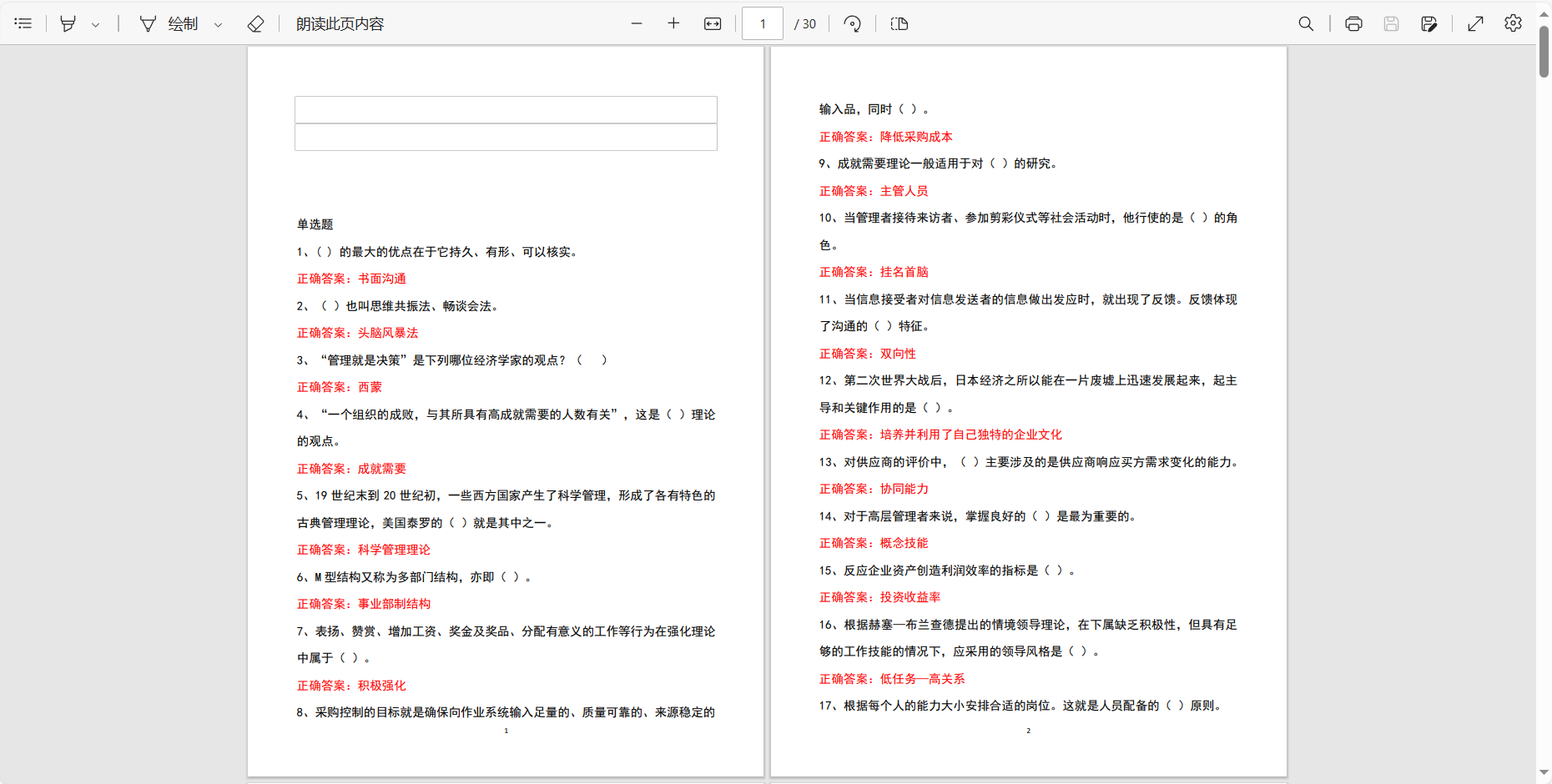Open the table of contents sidebar

point(23,23)
